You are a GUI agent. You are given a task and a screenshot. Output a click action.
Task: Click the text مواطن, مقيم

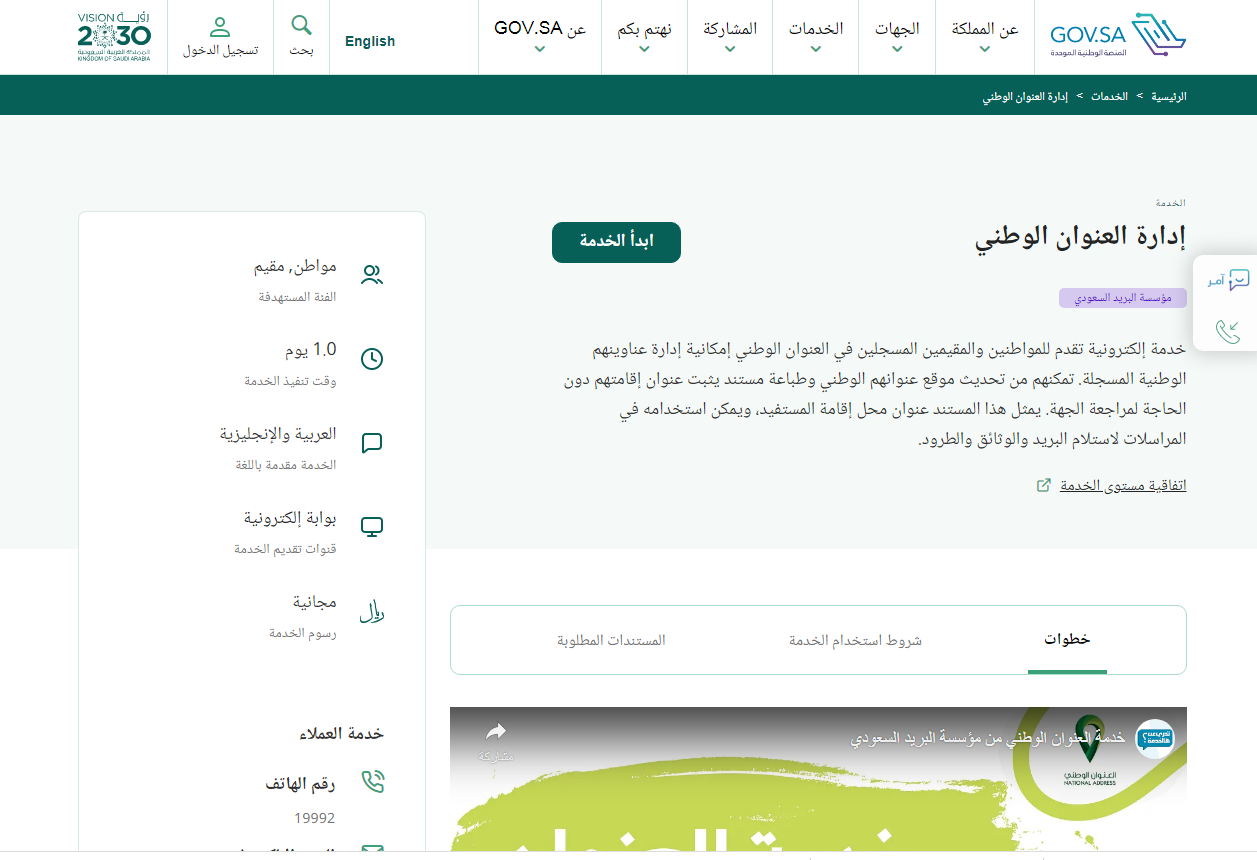pyautogui.click(x=295, y=267)
